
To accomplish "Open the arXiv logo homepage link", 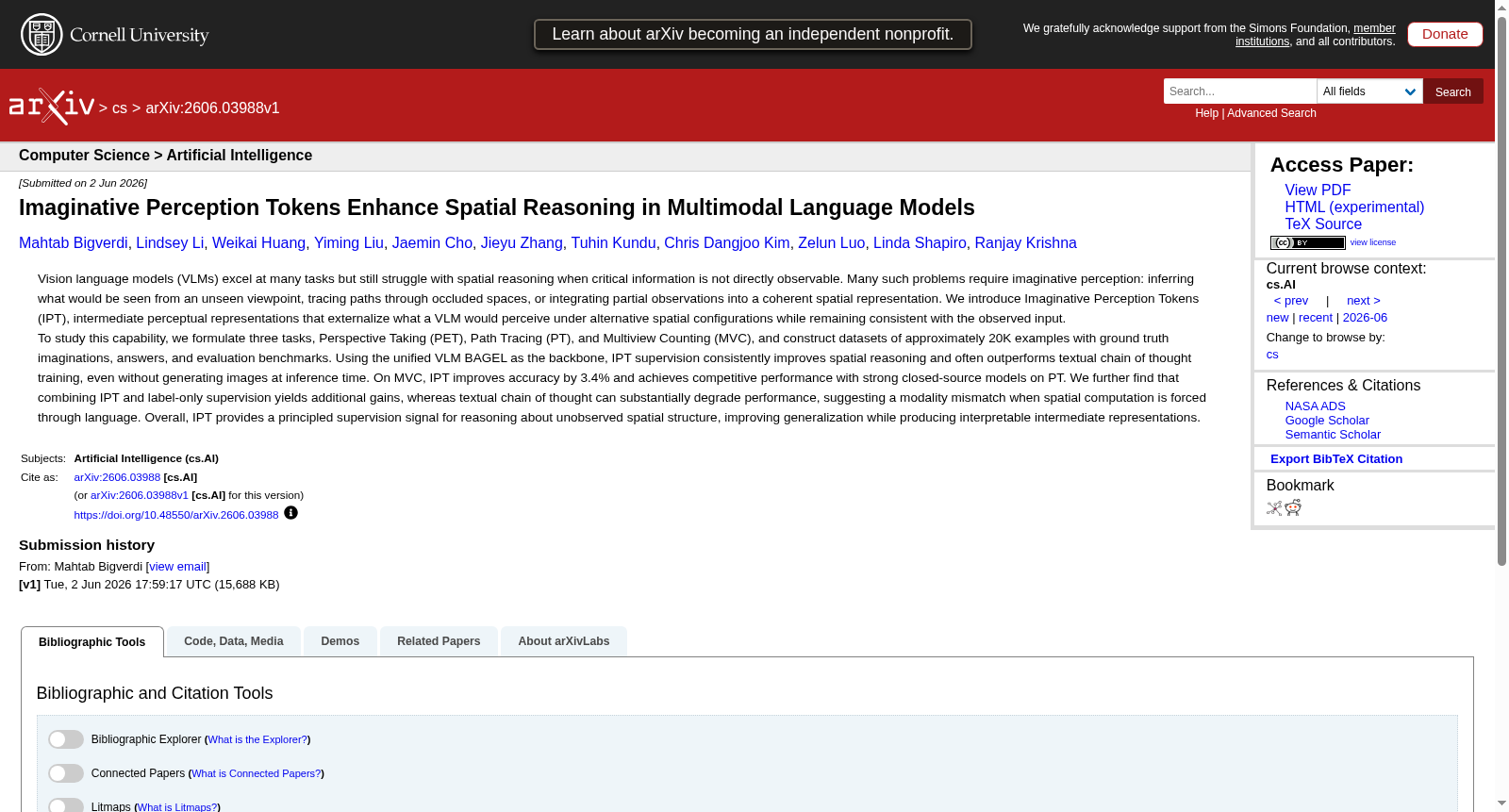I will pyautogui.click(x=52, y=107).
